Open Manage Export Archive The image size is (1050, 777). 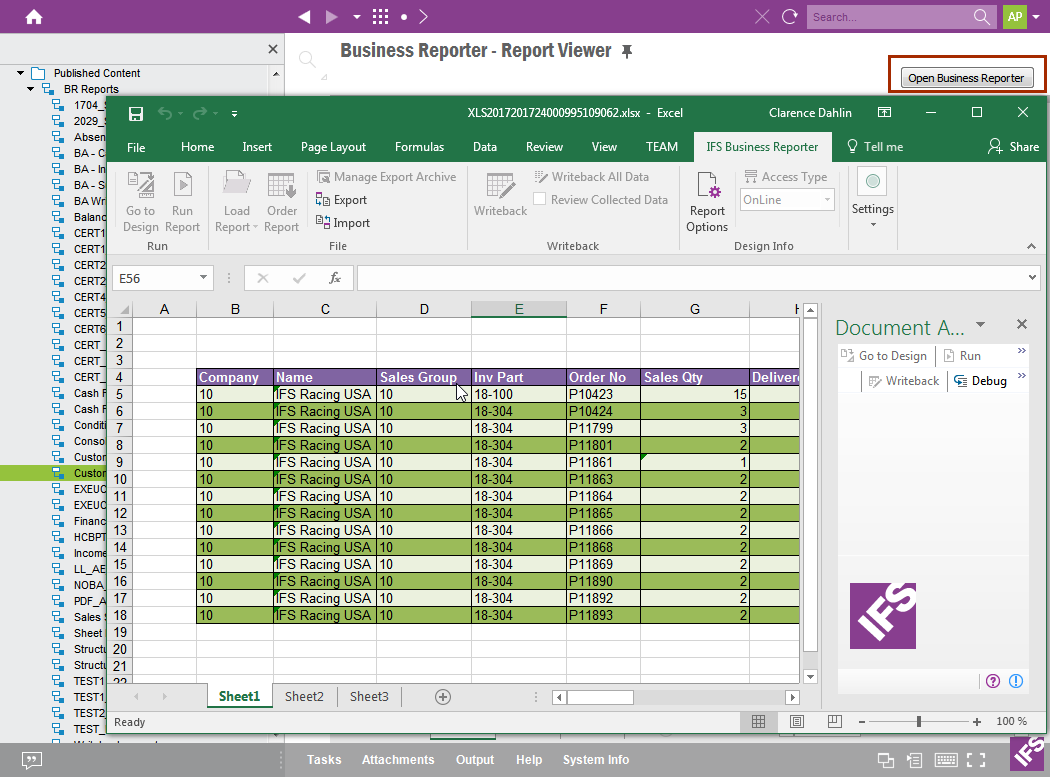386,177
